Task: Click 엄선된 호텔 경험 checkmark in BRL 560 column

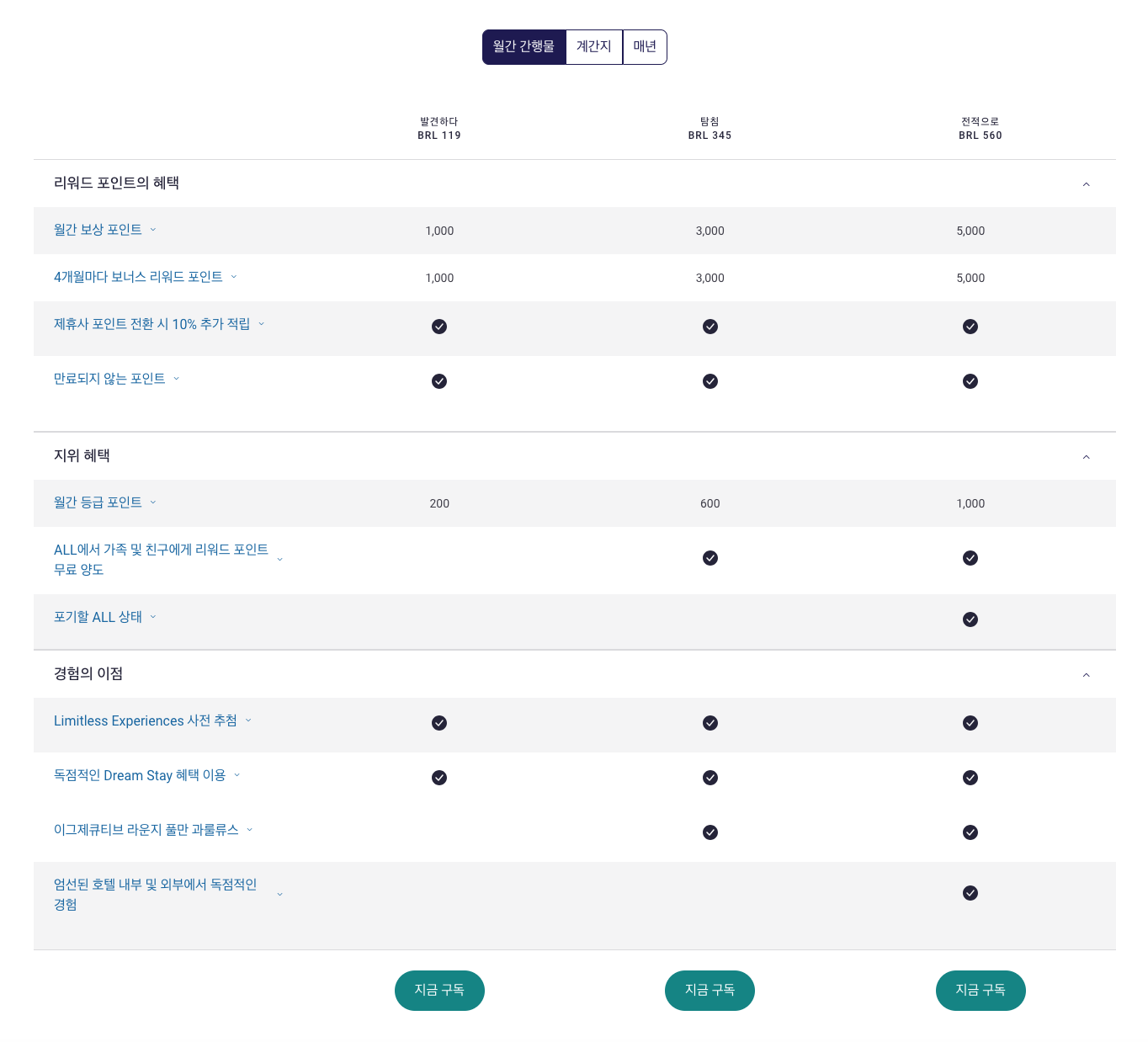Action: coord(970,893)
